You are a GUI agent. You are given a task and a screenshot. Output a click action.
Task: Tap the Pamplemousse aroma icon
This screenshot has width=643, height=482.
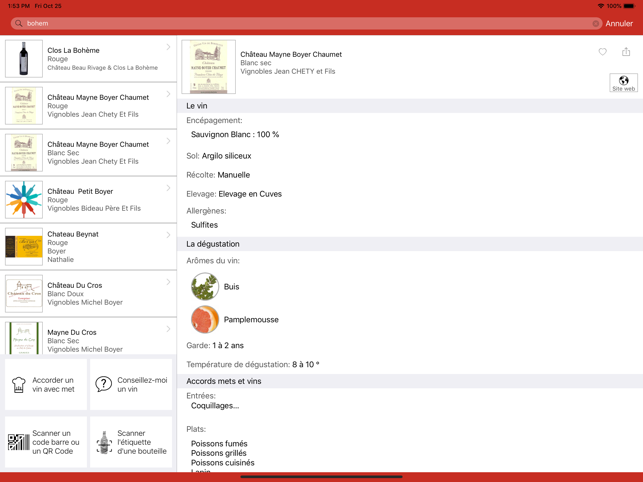click(x=205, y=319)
